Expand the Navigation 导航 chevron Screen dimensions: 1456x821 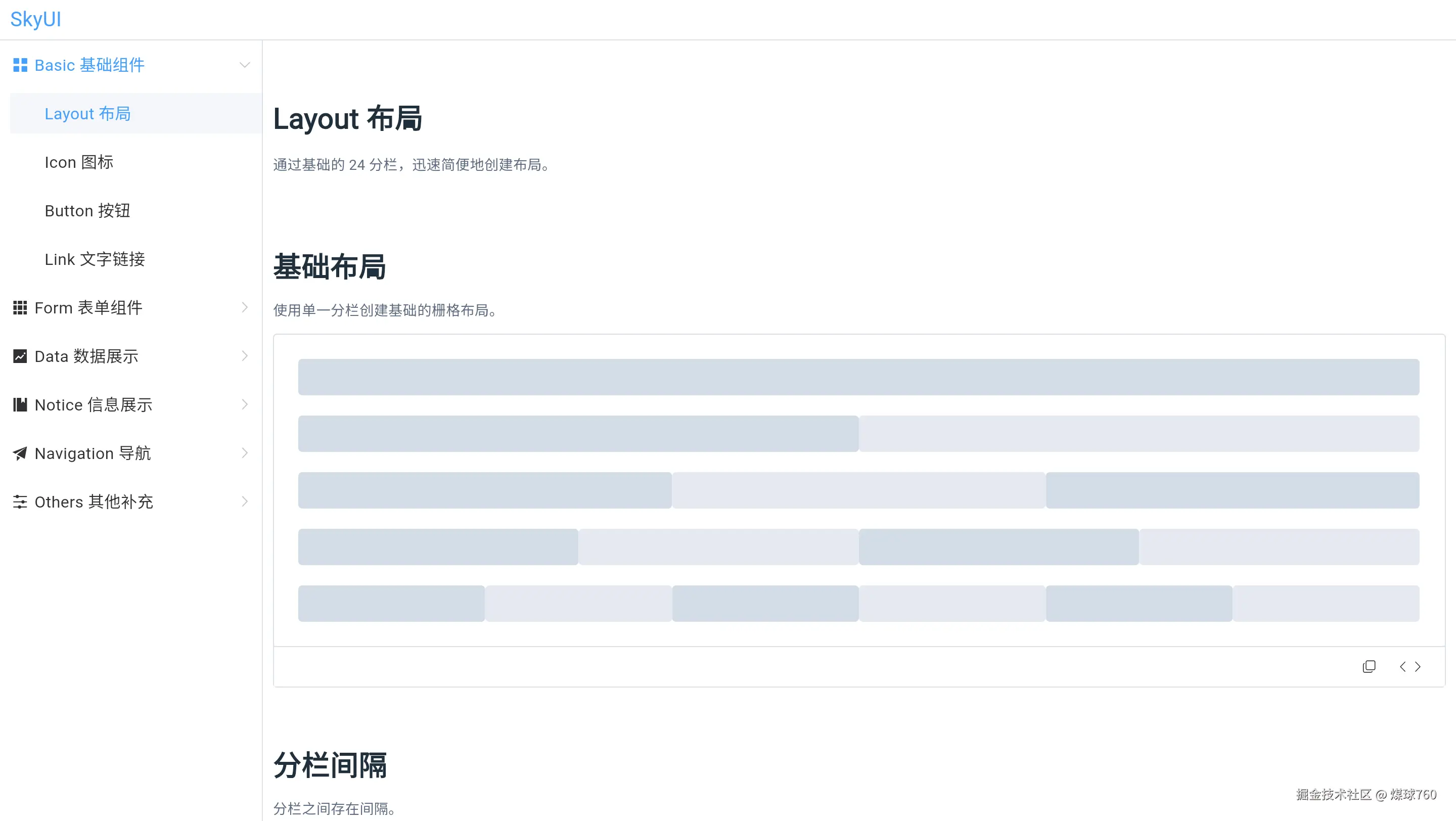coord(244,453)
